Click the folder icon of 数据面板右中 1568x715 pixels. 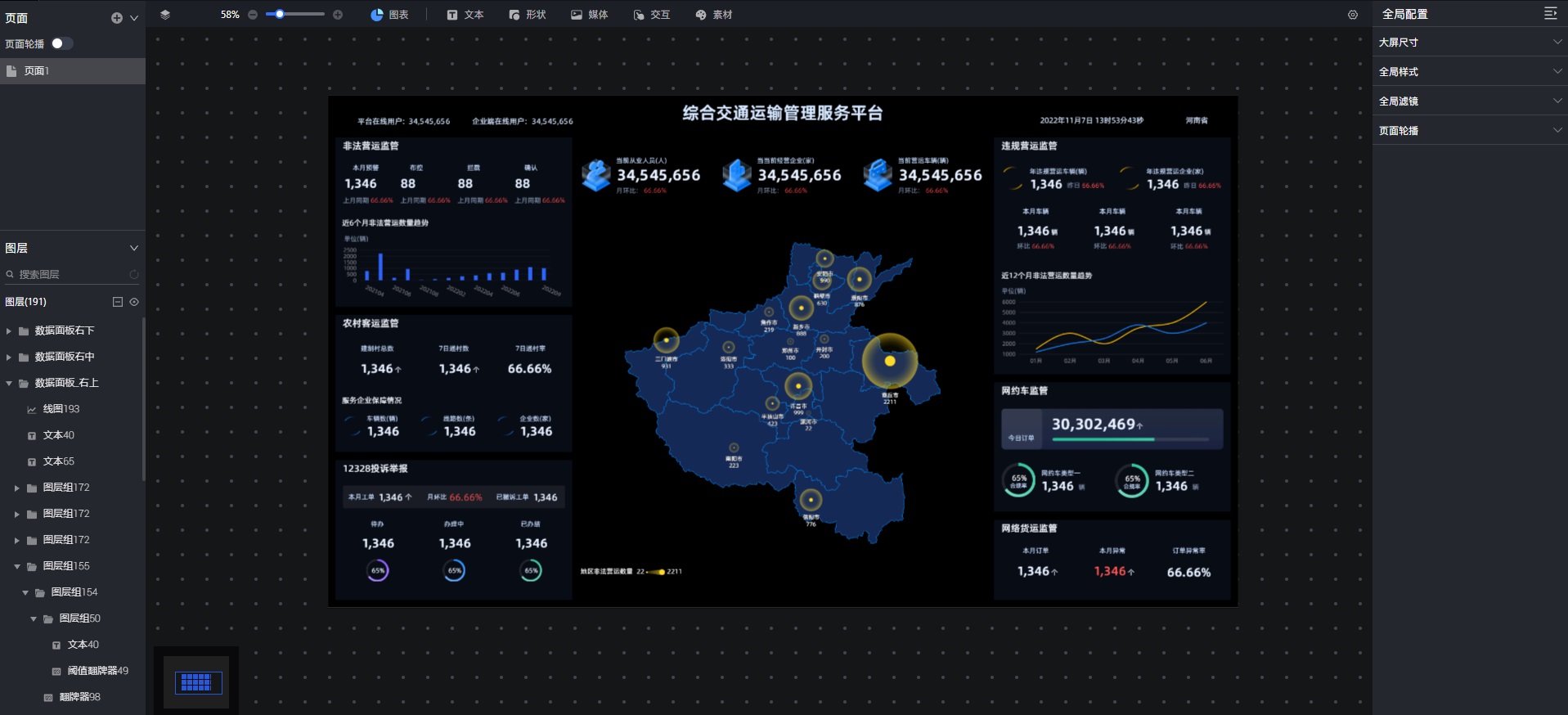24,357
